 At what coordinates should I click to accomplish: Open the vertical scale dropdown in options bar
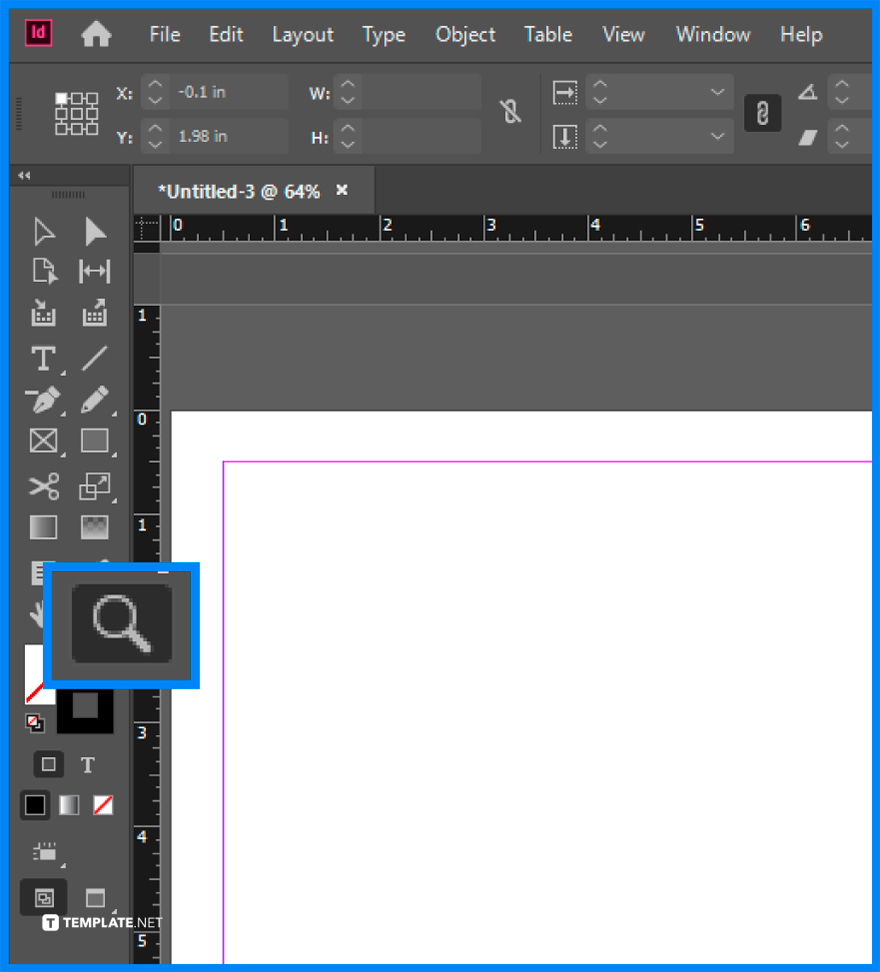pos(716,136)
